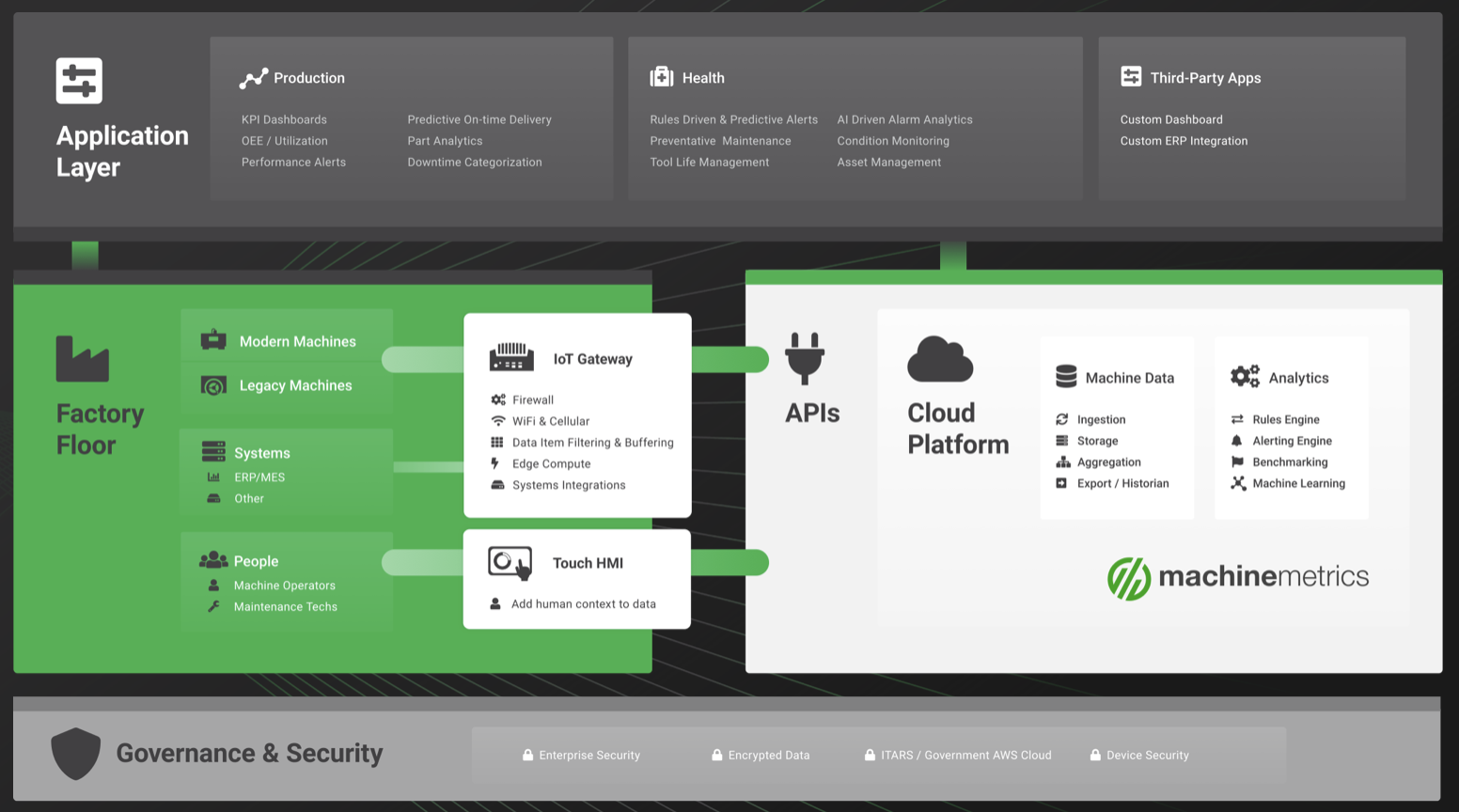Click the Governance & Security shield icon
This screenshot has height=812, width=1459.
point(76,753)
